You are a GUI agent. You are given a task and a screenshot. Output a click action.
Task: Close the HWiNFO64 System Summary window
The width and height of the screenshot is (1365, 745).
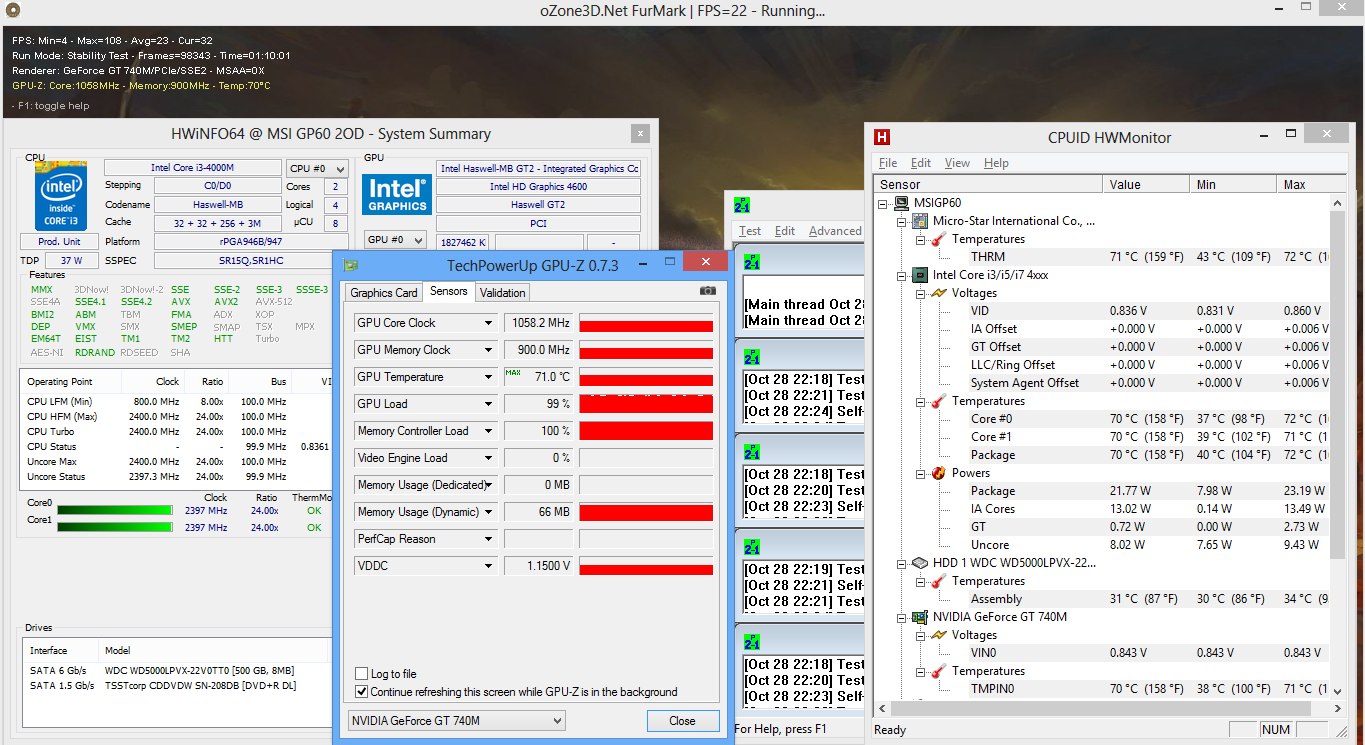(x=639, y=133)
